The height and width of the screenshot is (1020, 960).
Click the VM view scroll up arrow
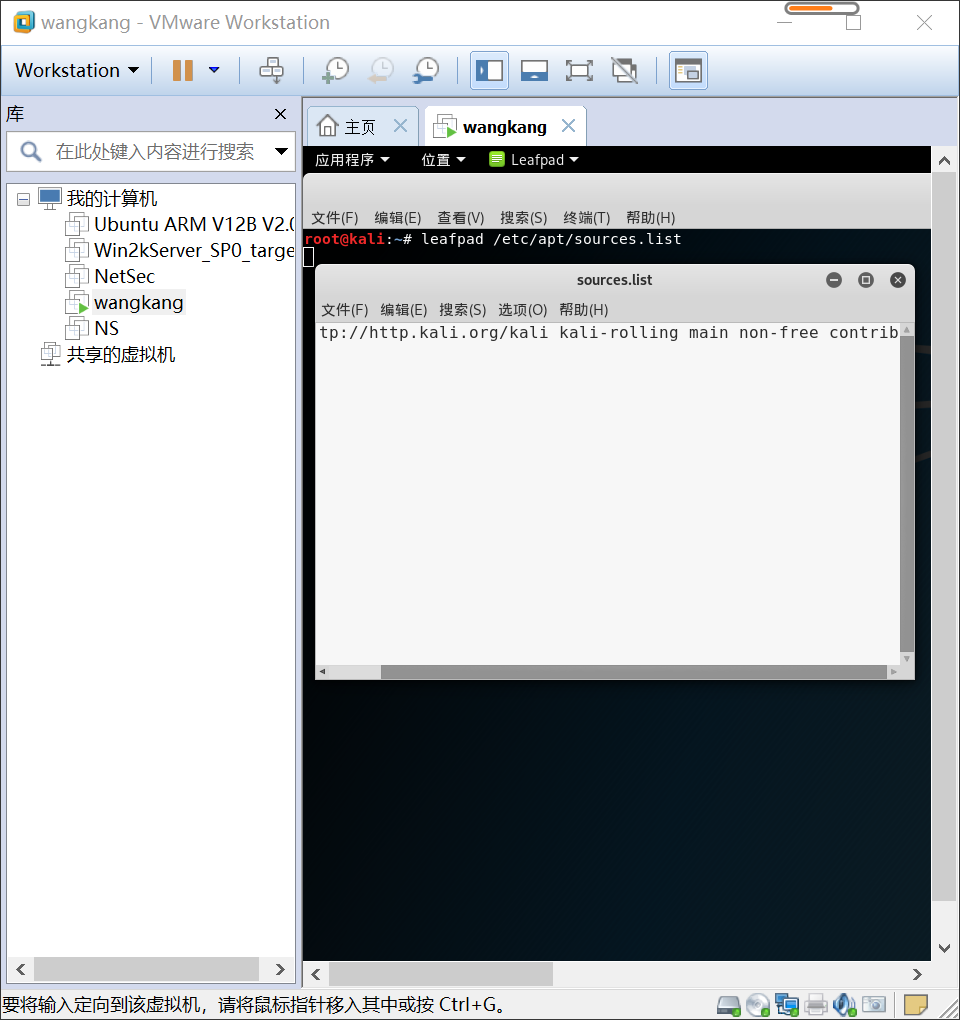[945, 161]
